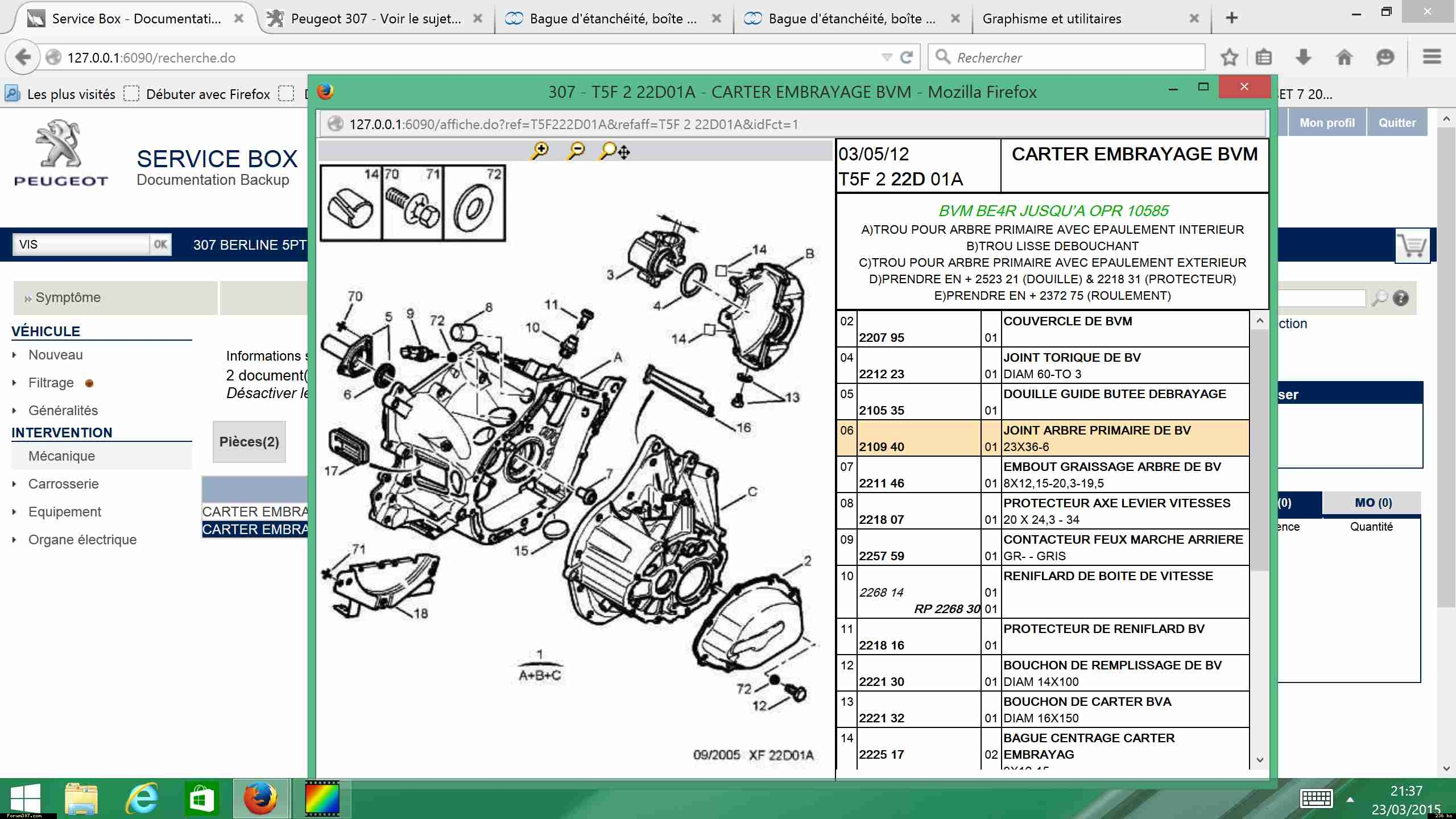Select first CARTER EMBRA result row
The image size is (1456, 819).
255,512
